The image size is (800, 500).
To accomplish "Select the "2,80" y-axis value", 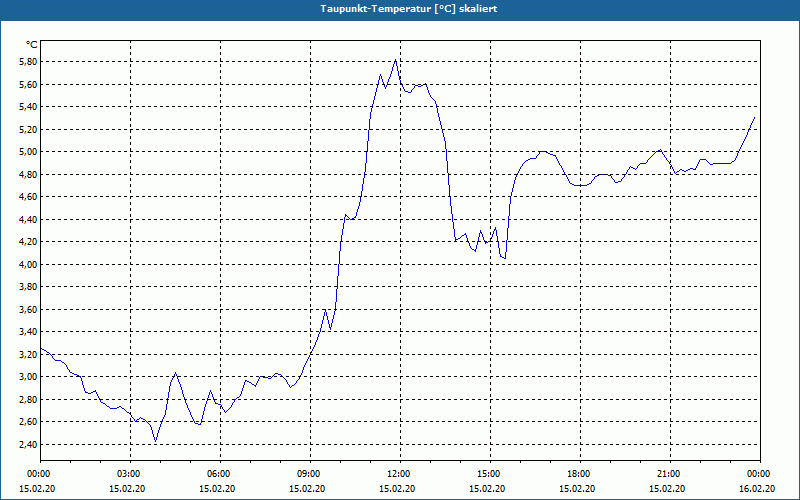I will (29, 399).
